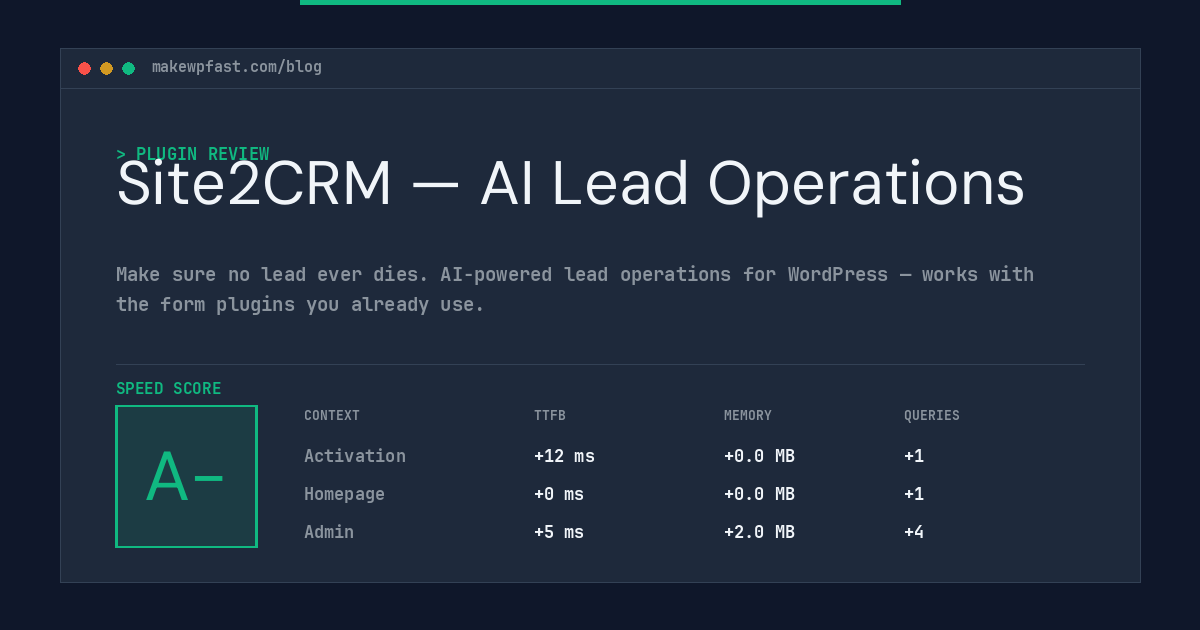Click the Admin TTFB value '+5 ms'
The image size is (1200, 630).
click(x=559, y=532)
